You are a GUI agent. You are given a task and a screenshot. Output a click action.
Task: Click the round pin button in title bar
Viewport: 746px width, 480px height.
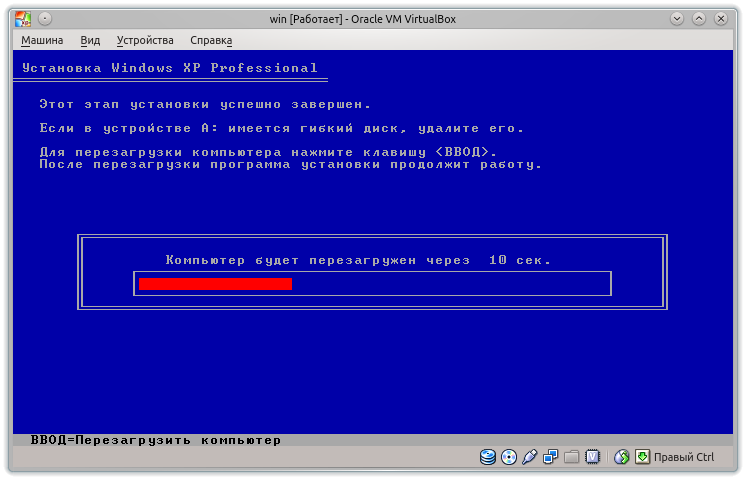(x=45, y=19)
